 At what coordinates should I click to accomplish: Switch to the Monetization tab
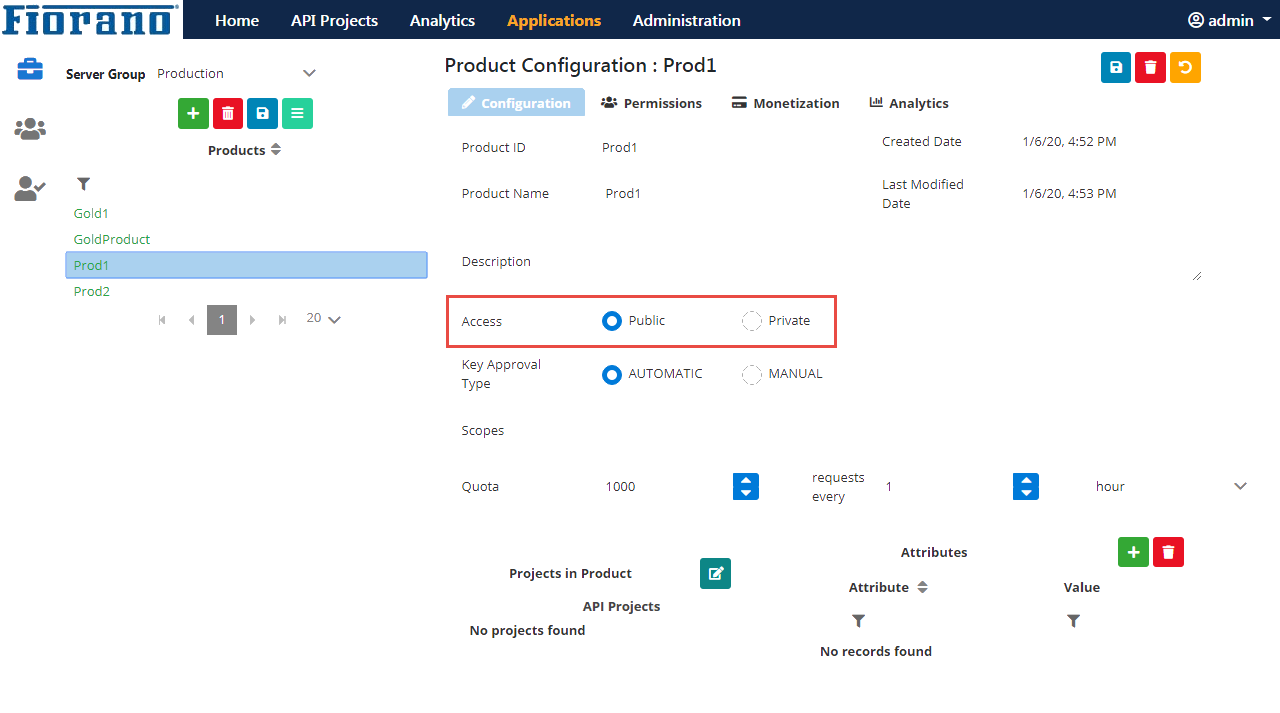(x=785, y=103)
